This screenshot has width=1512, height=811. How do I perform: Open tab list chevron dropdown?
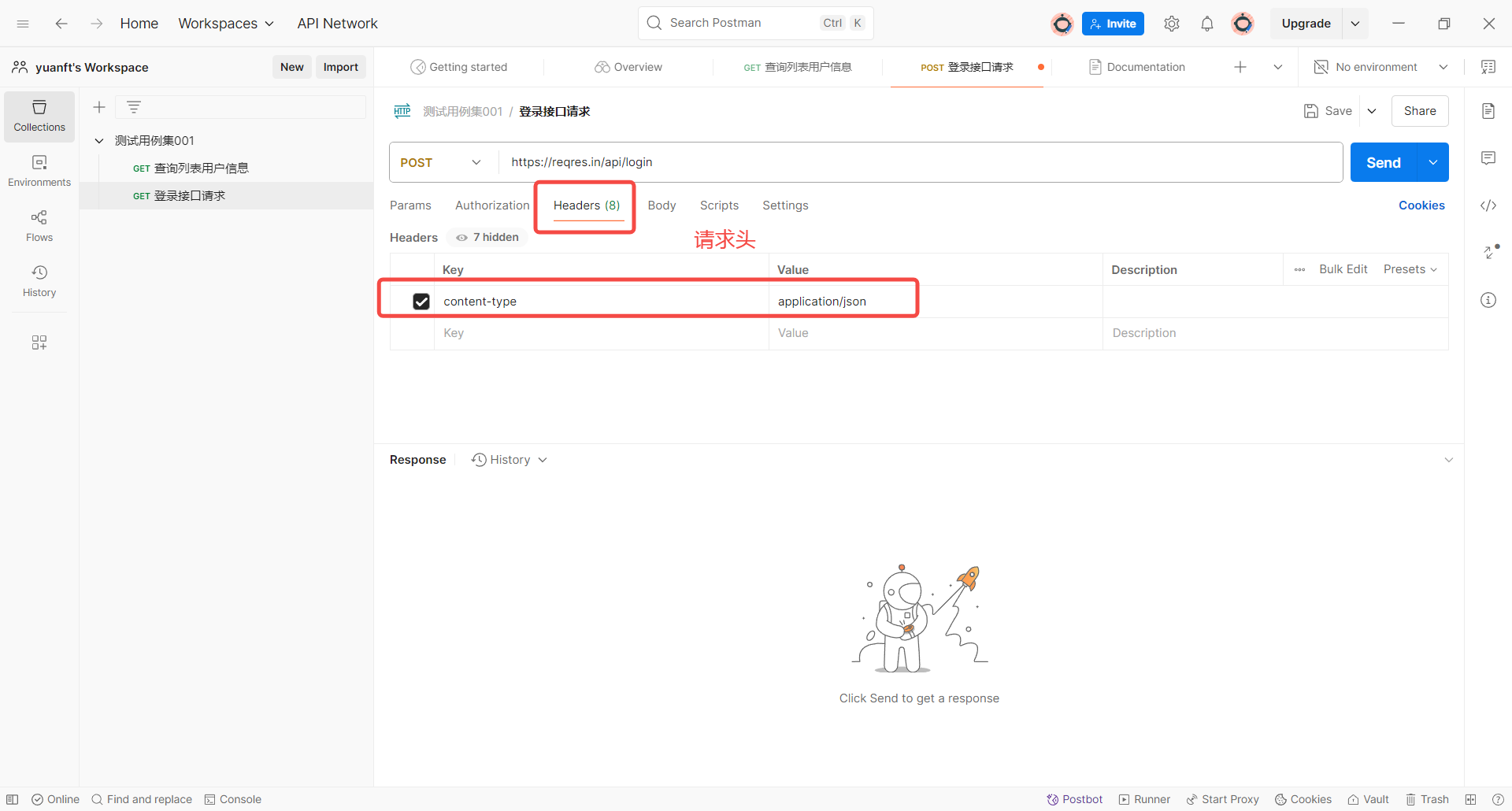coord(1278,67)
